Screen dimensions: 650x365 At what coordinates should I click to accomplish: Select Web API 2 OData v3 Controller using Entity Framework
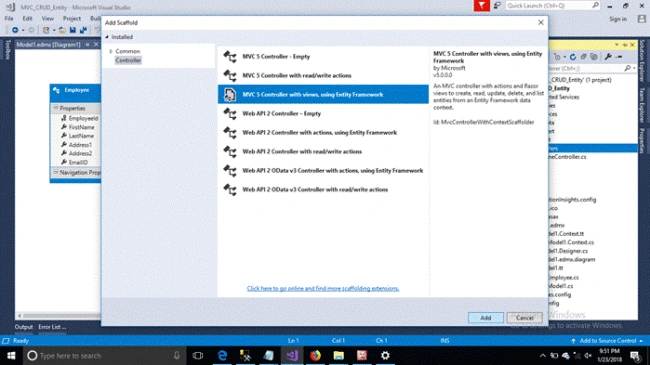pos(323,170)
